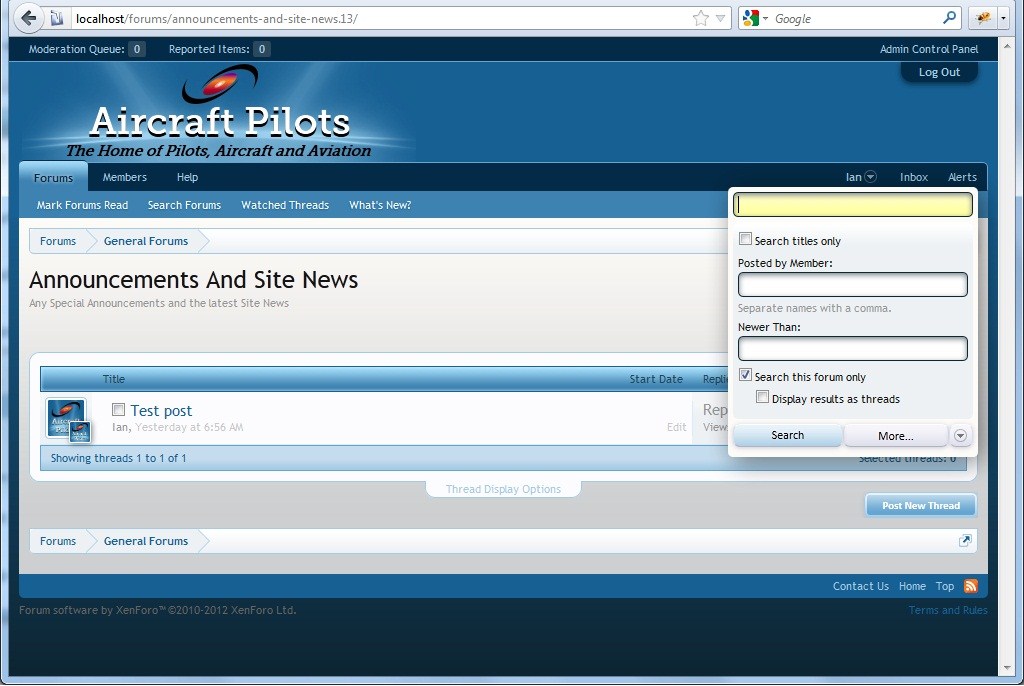Go to Forums in bottom breadcrumb

(x=57, y=541)
